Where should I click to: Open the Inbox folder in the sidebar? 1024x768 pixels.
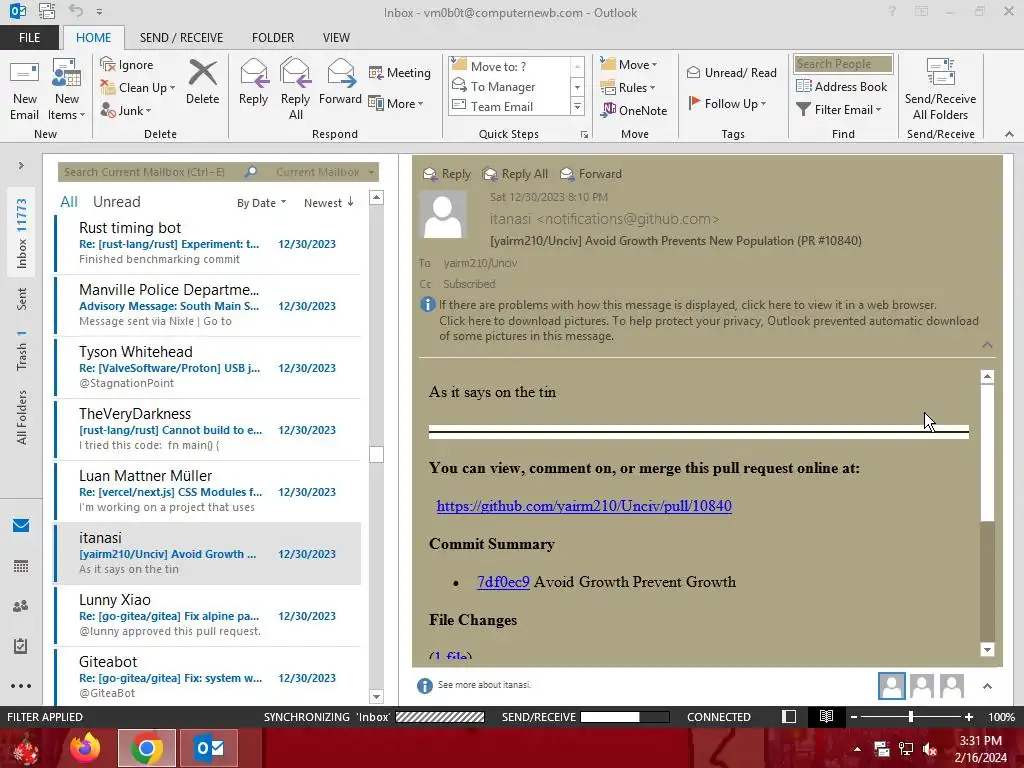point(22,233)
